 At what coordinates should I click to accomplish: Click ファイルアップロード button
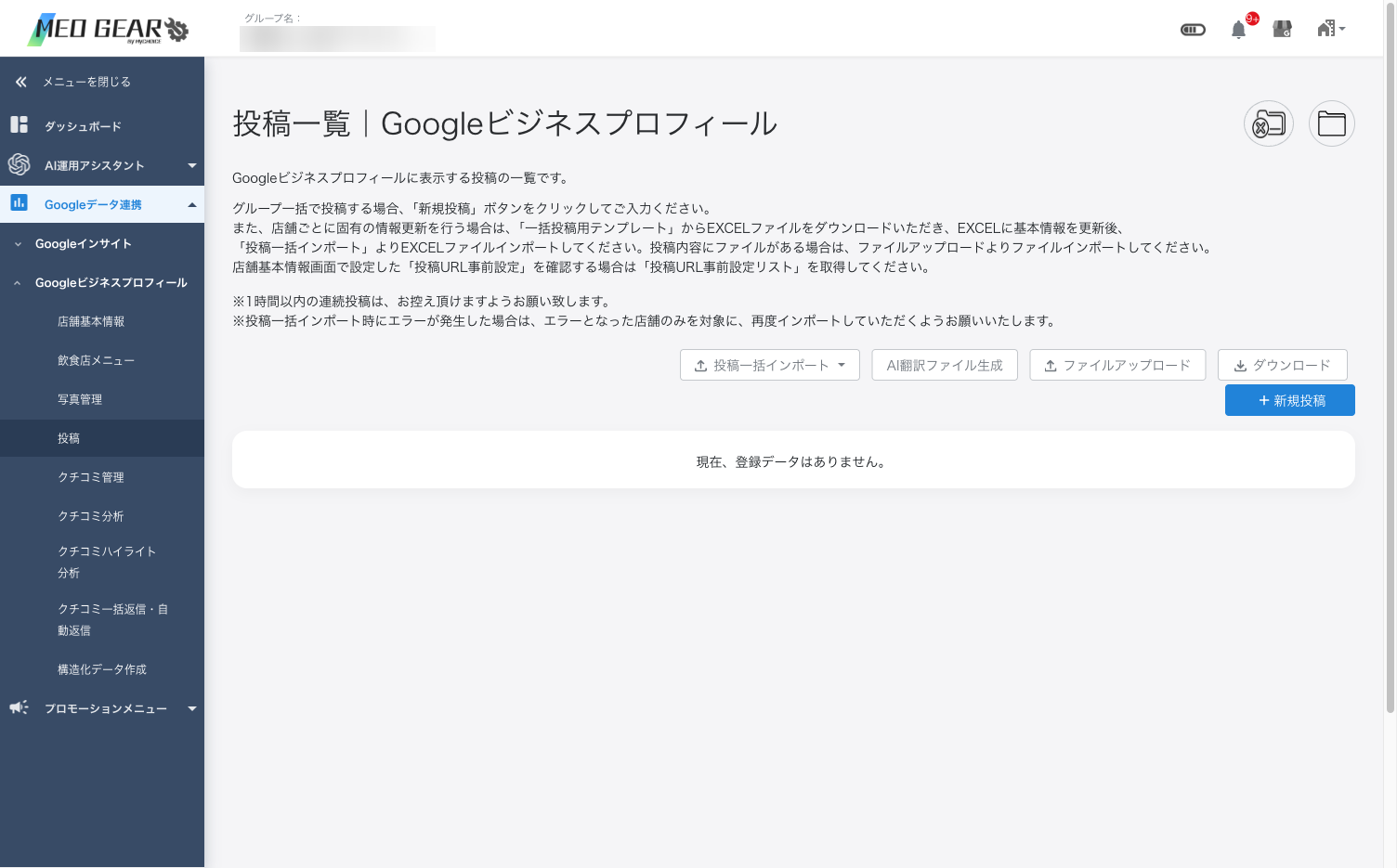point(1117,365)
